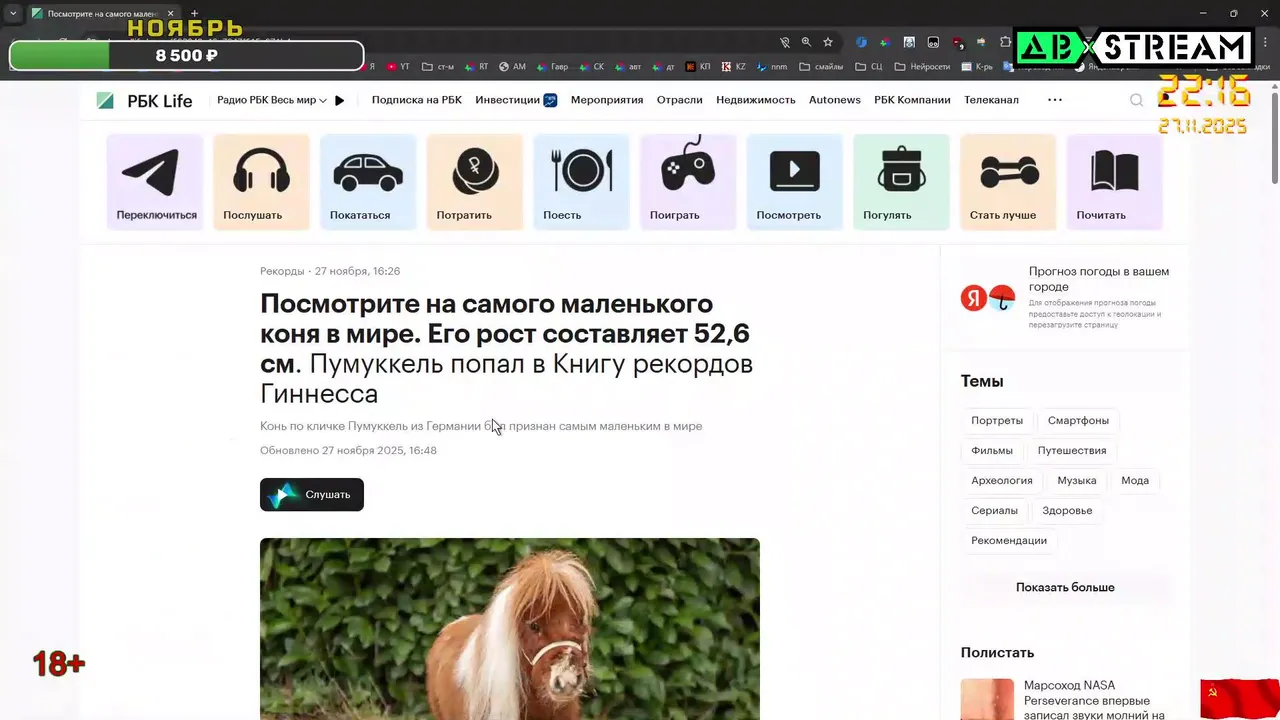
Task: Play Радио РБК with the play icon
Action: (340, 100)
